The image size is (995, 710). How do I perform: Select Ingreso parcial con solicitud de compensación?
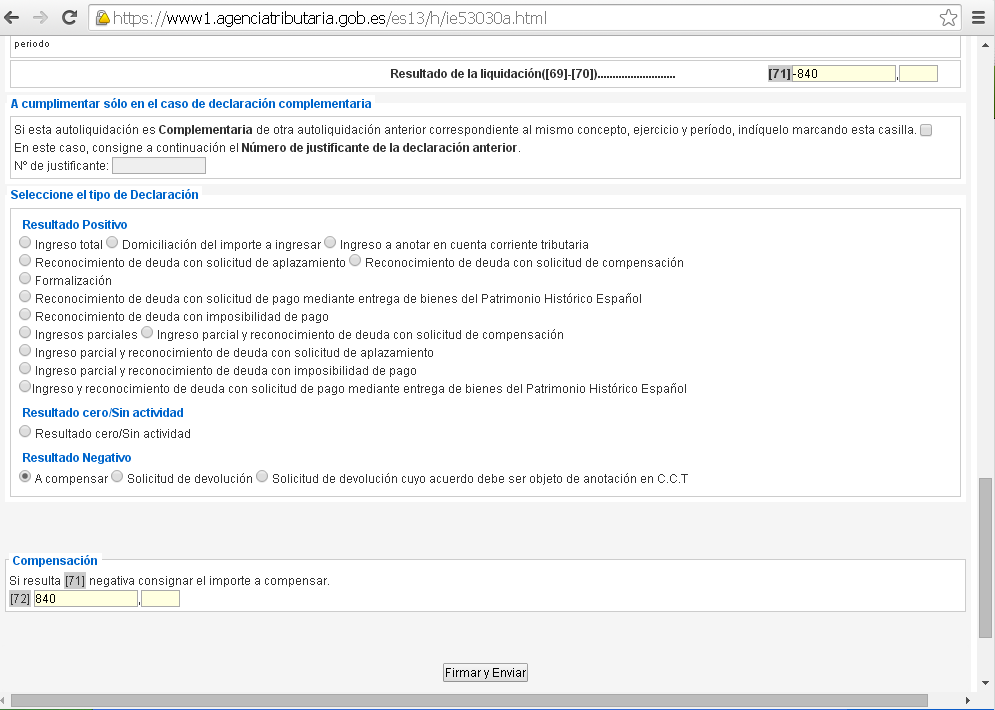[147, 332]
